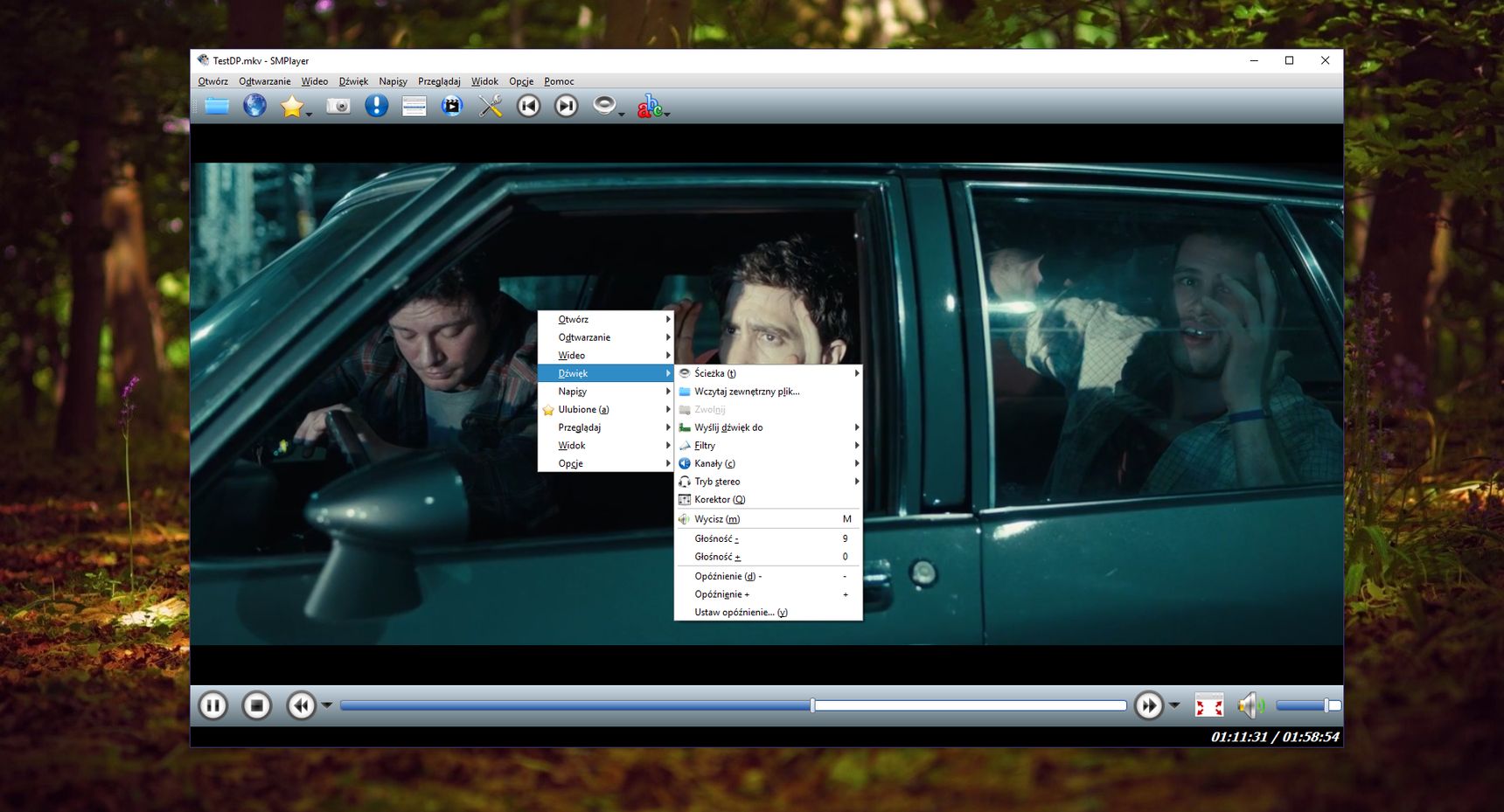The image size is (1504, 812).
Task: Expand Napisy entry in context menu
Action: pos(605,392)
